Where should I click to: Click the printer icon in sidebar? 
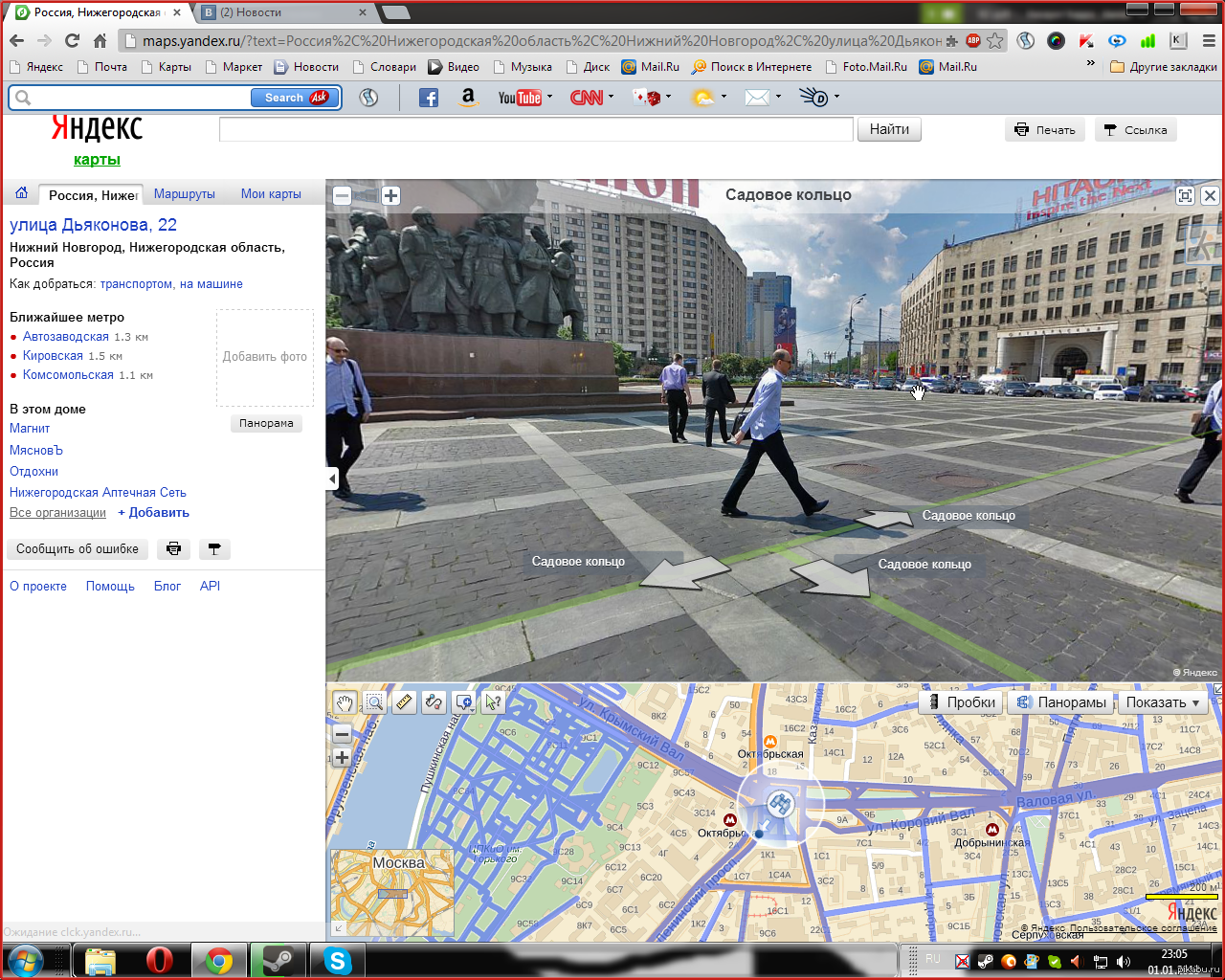pos(173,549)
